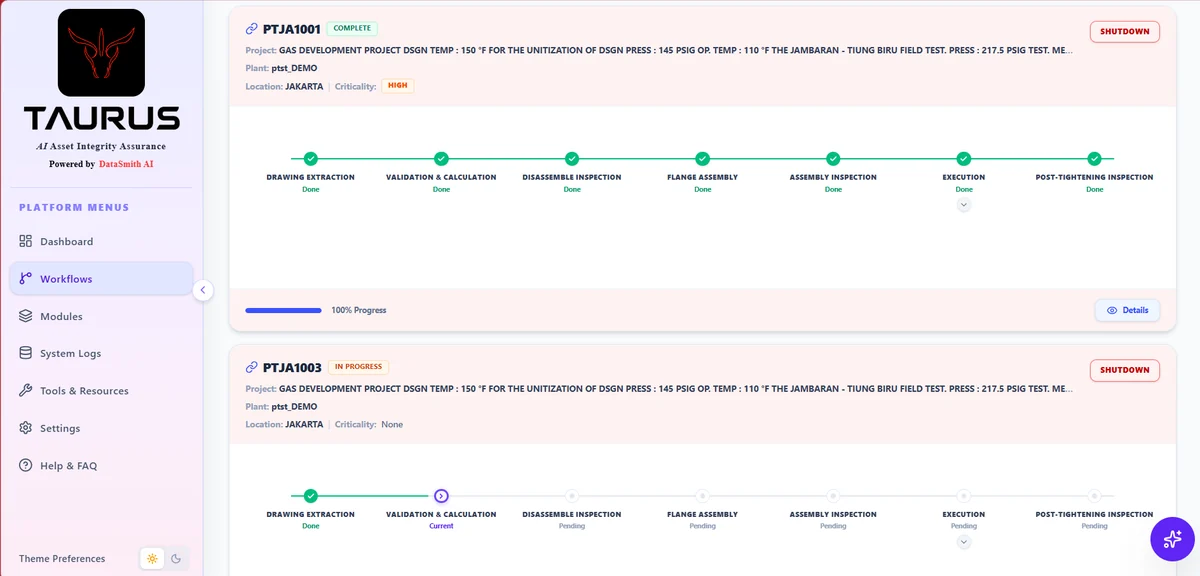Click PTJA1003 pending Post-Tightening Inspection dot

[x=1094, y=496]
